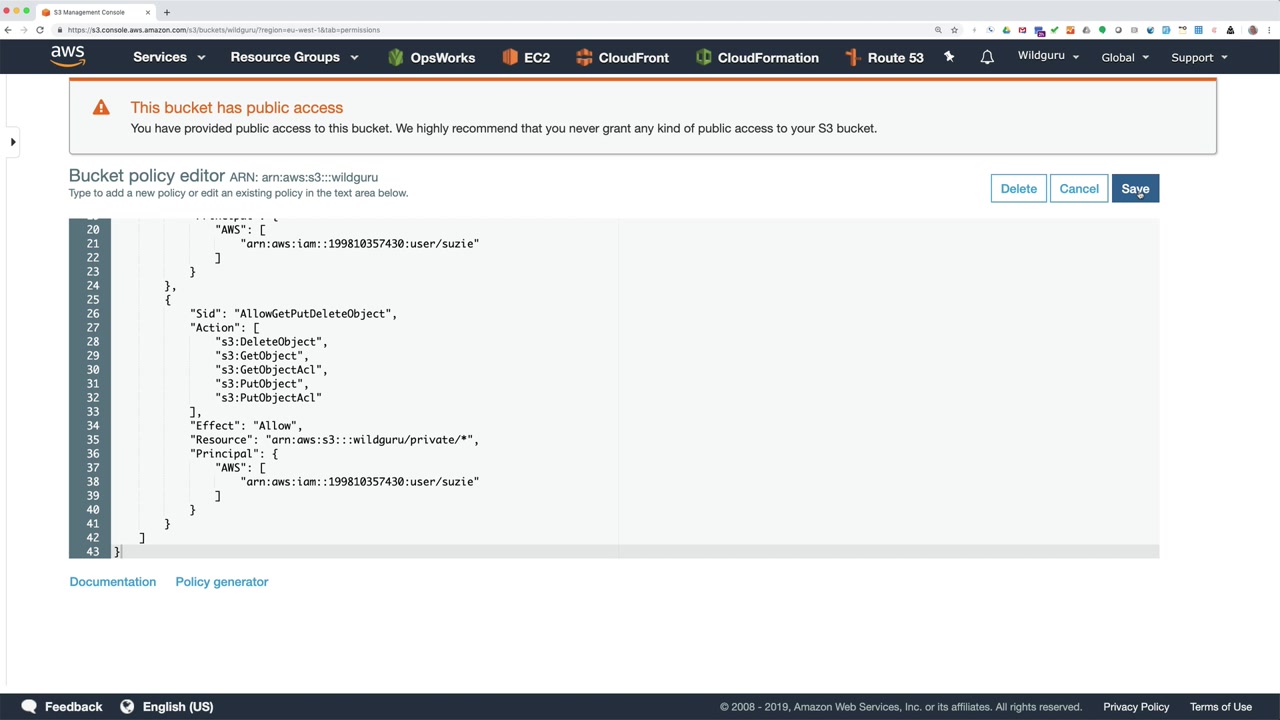
Task: Click the browser address bar URL
Action: [224, 30]
